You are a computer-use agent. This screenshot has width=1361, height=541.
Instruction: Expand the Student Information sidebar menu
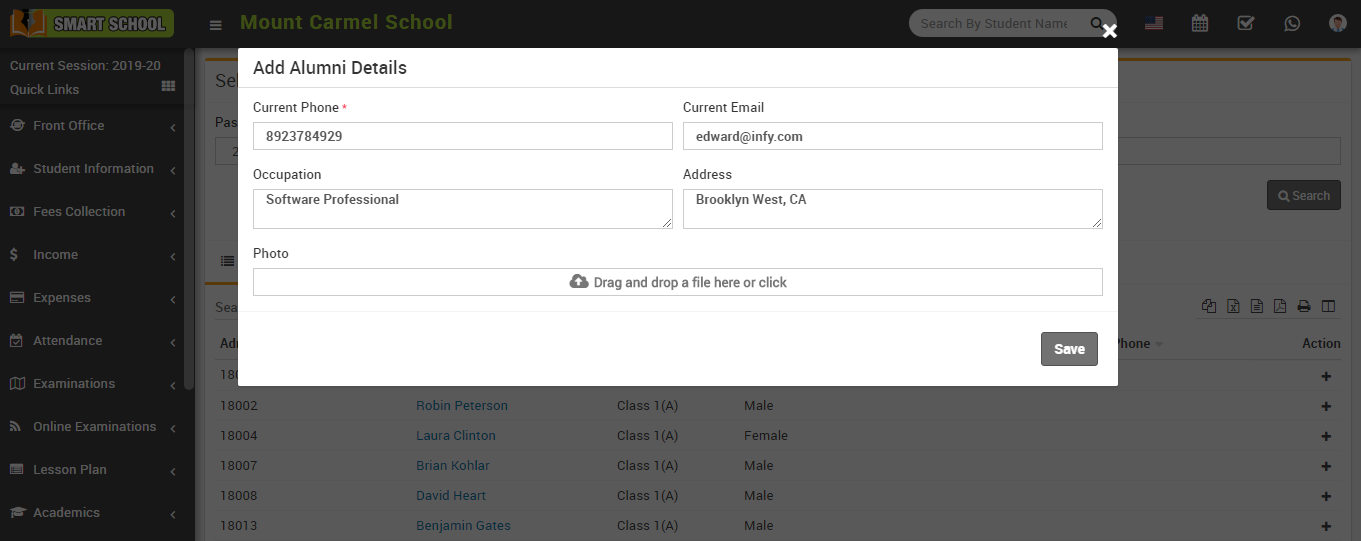[x=93, y=169]
